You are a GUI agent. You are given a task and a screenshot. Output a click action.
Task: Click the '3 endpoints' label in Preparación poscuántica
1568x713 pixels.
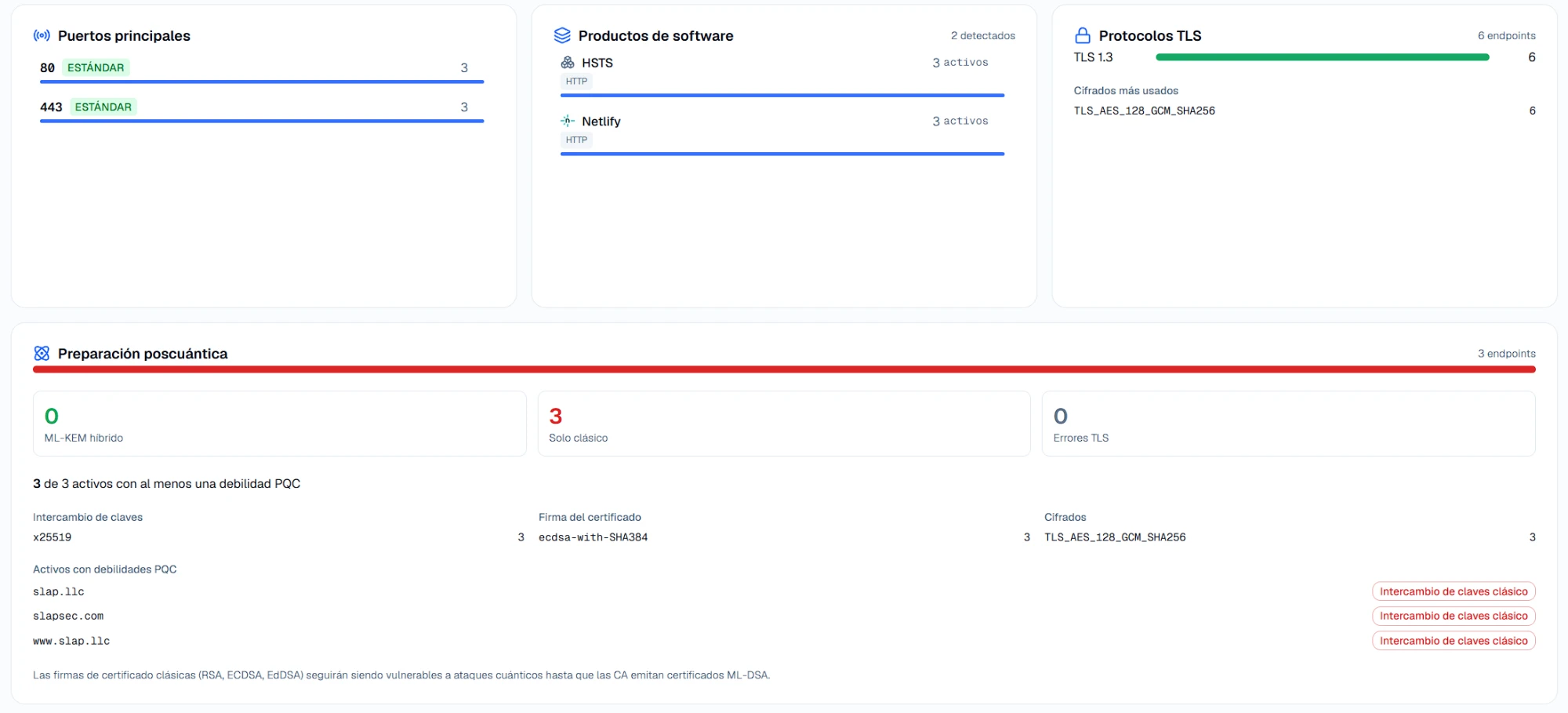click(x=1507, y=354)
